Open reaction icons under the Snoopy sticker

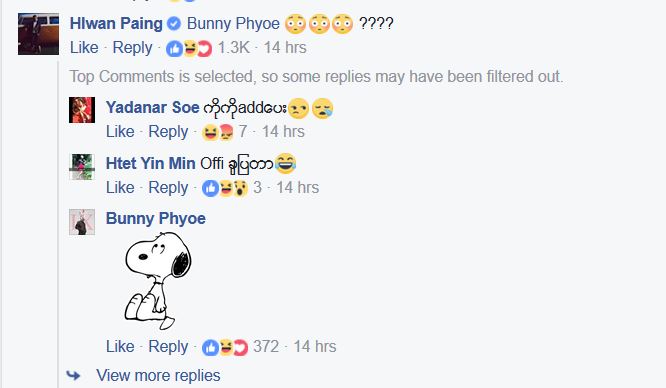coord(225,347)
